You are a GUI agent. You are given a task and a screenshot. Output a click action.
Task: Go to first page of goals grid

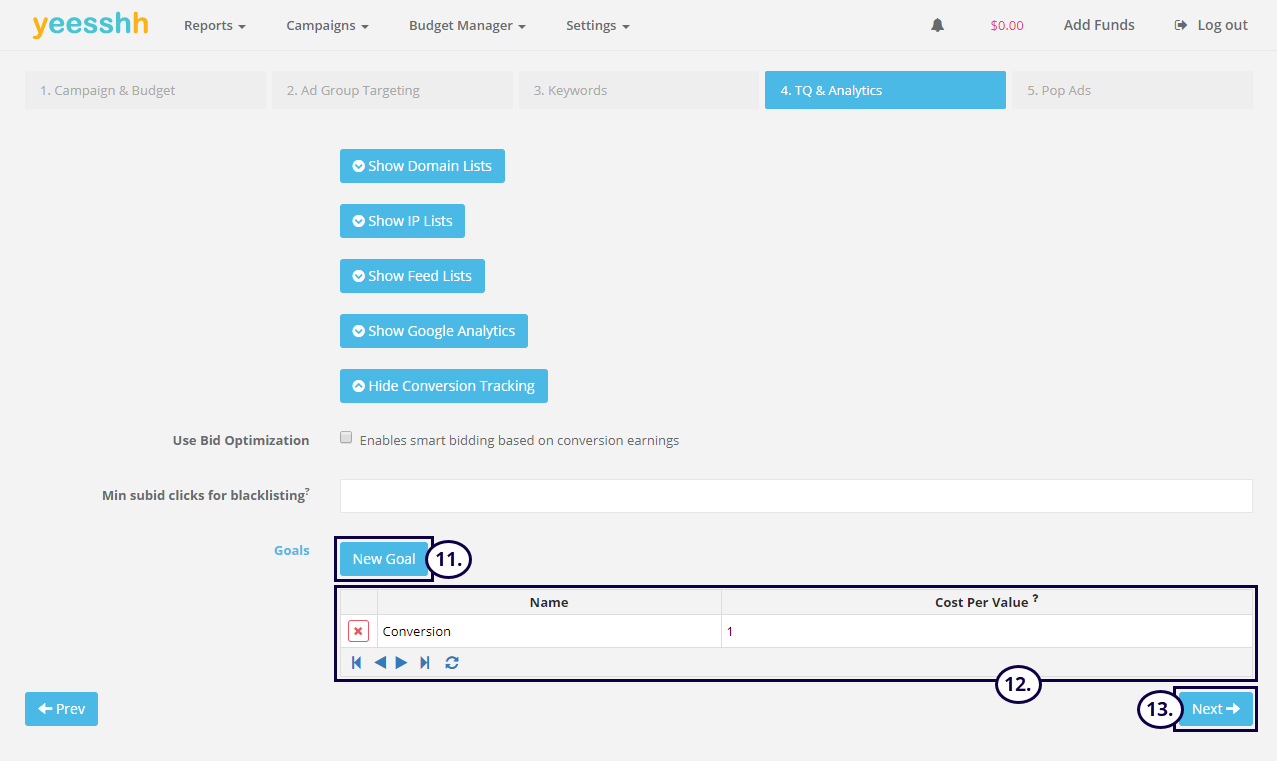[x=356, y=662]
